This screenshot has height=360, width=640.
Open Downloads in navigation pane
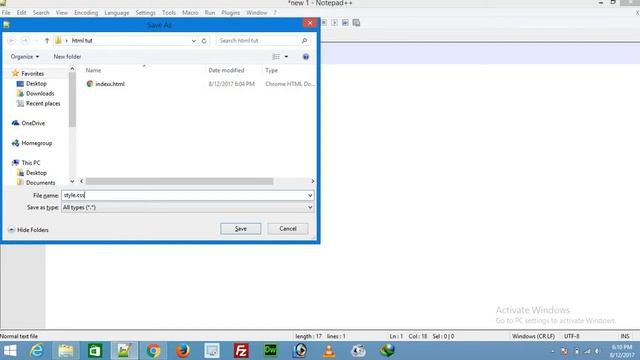[40, 93]
